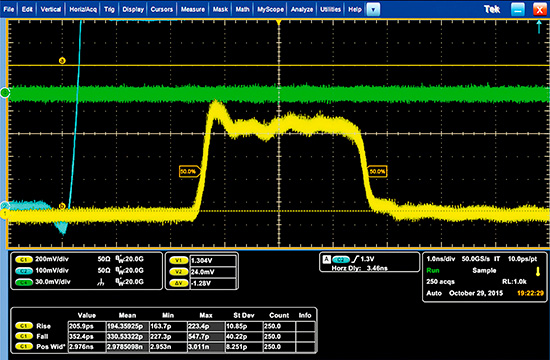550x360 pixels.
Task: Click the C1 badge in the Pos Wid row
Action: click(x=24, y=347)
